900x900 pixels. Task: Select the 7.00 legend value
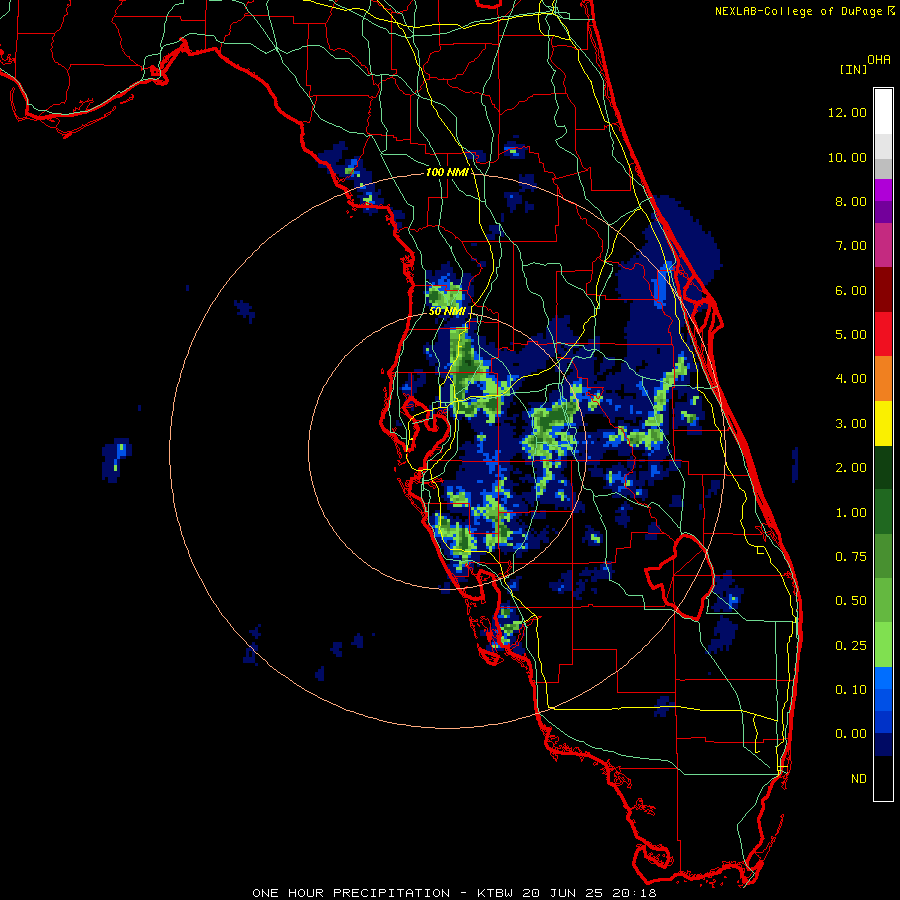point(851,246)
